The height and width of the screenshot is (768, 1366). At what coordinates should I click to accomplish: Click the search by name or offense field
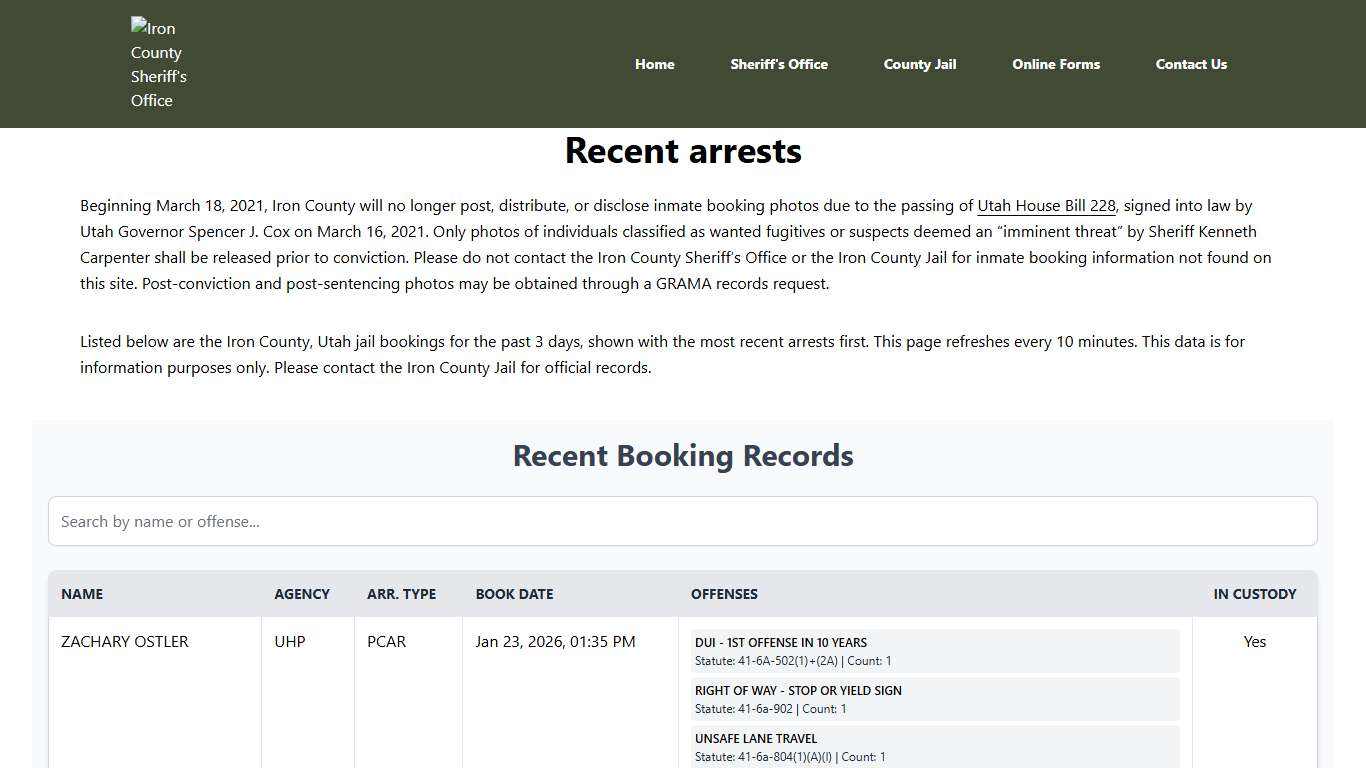click(x=683, y=521)
